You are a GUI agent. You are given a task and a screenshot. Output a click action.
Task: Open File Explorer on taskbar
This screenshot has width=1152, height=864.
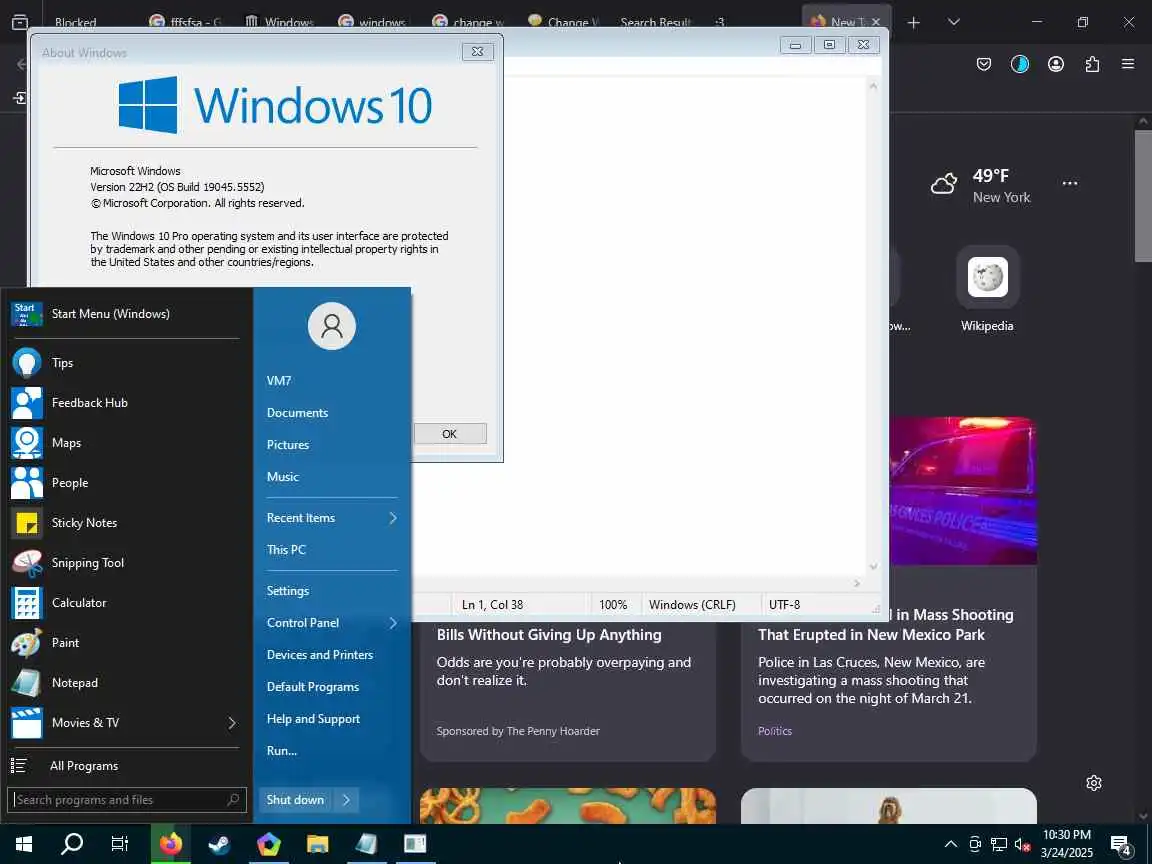[x=317, y=844]
